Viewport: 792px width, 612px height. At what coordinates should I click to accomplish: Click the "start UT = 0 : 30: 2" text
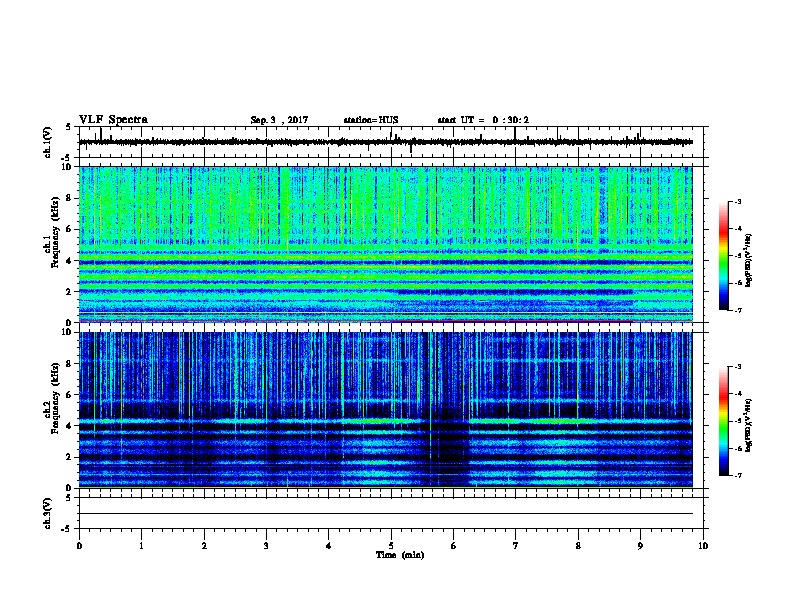tap(483, 120)
